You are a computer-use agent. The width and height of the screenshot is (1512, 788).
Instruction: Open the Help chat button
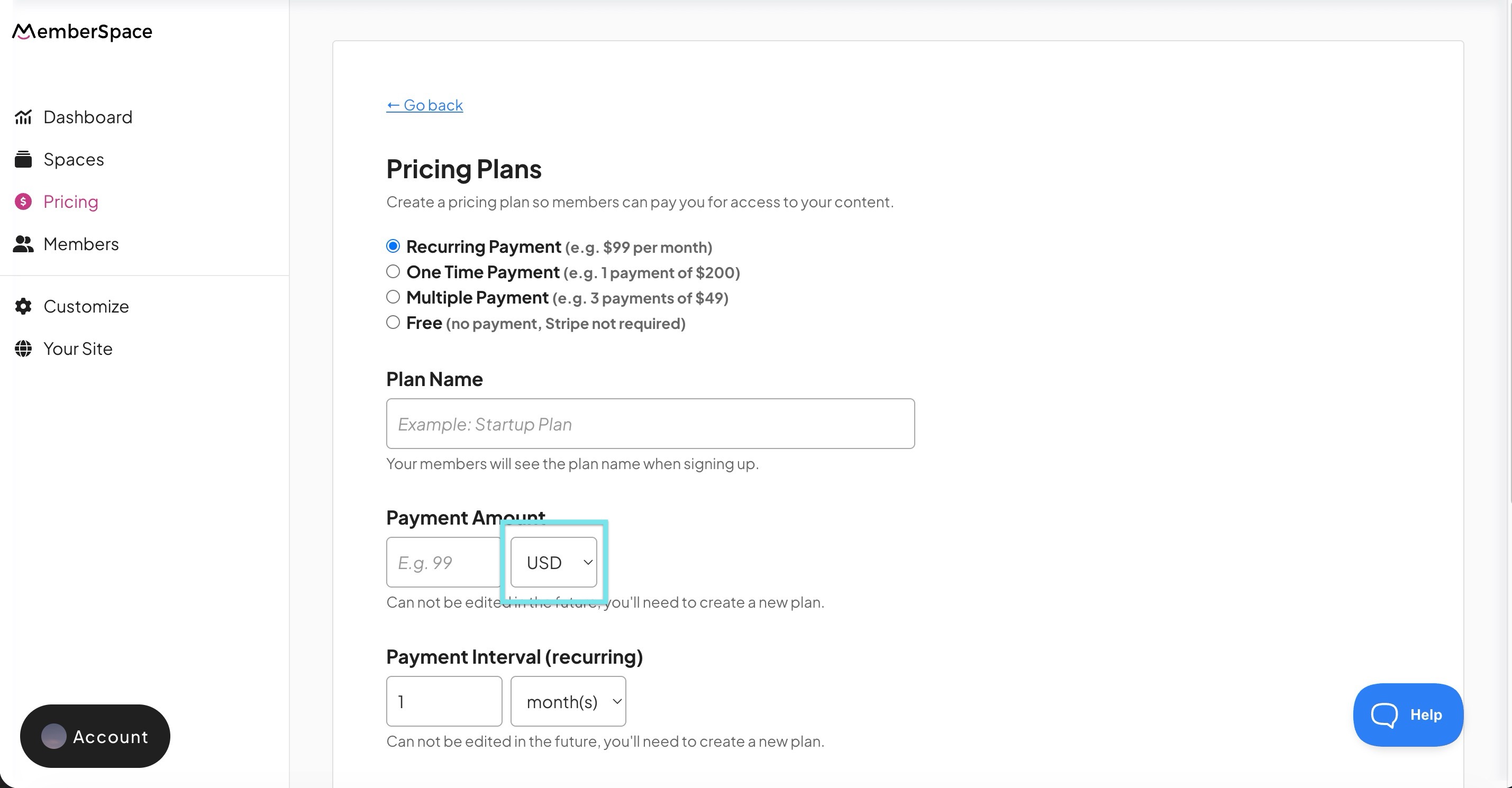point(1408,714)
